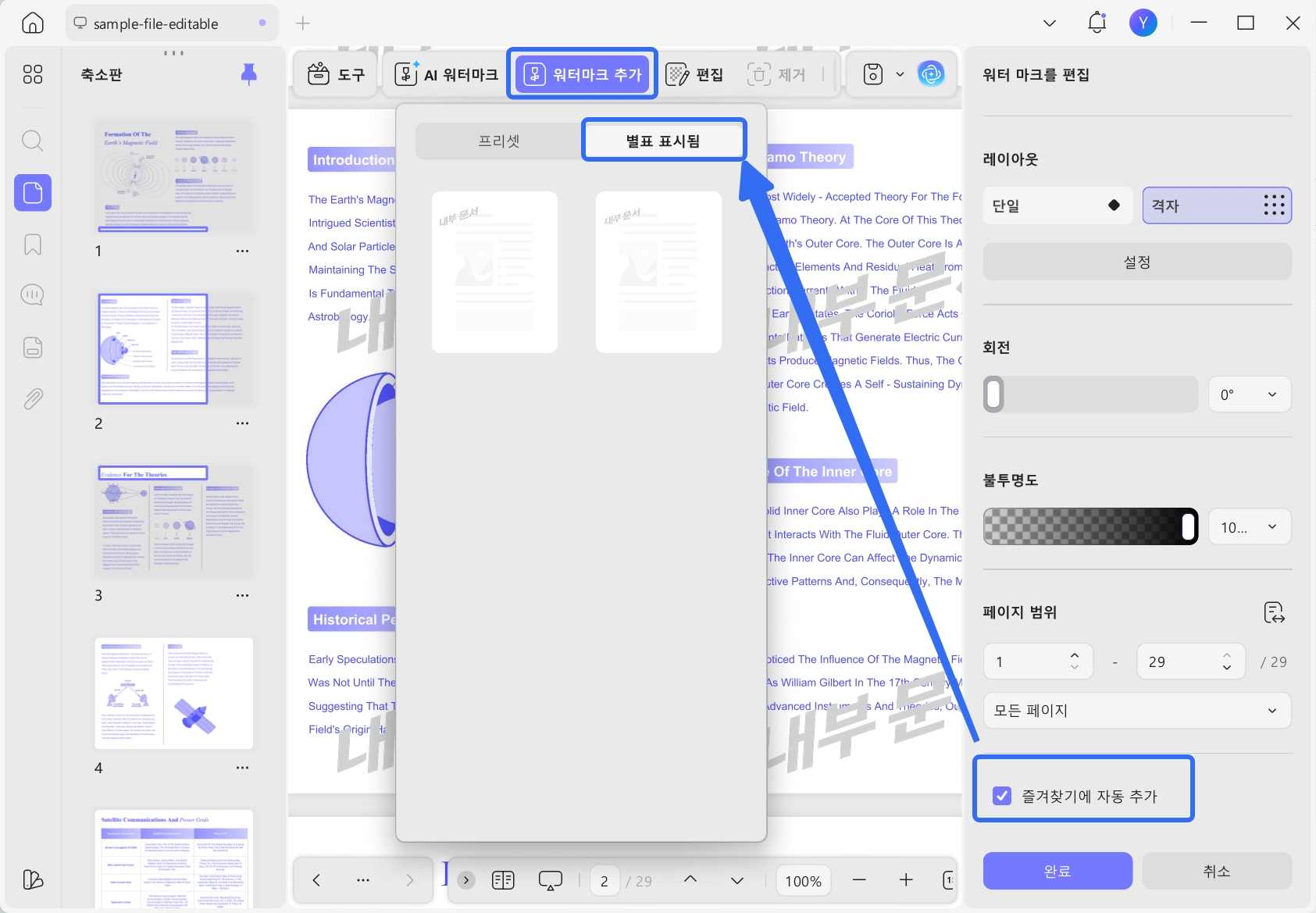Choose the second starred watermark template
Image resolution: width=1316 pixels, height=913 pixels.
[x=658, y=273]
